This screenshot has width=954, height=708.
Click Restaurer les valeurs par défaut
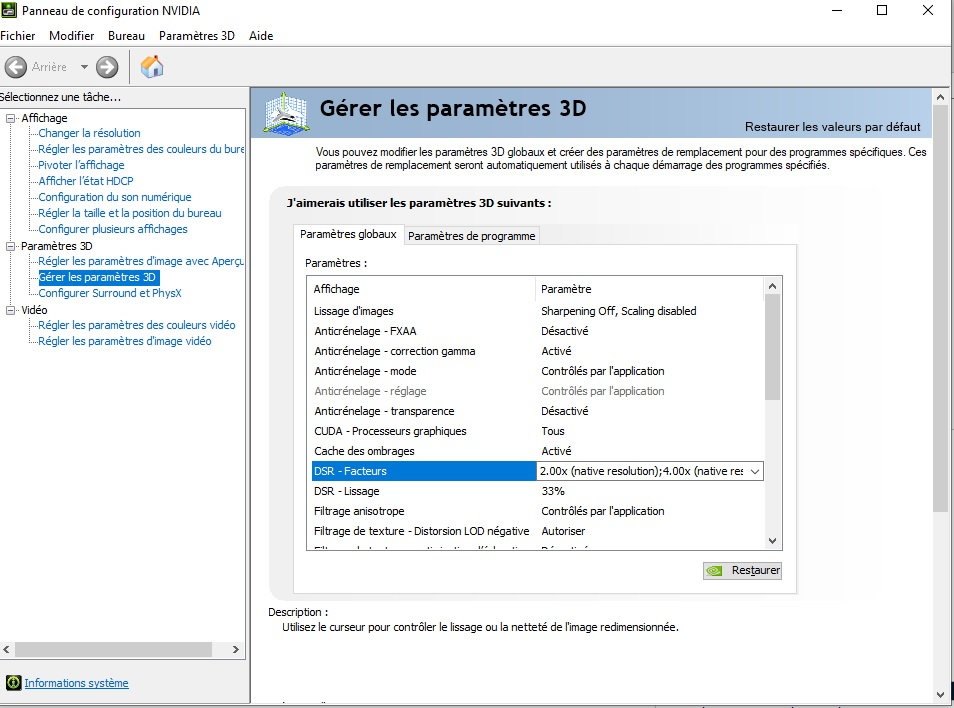[x=832, y=127]
